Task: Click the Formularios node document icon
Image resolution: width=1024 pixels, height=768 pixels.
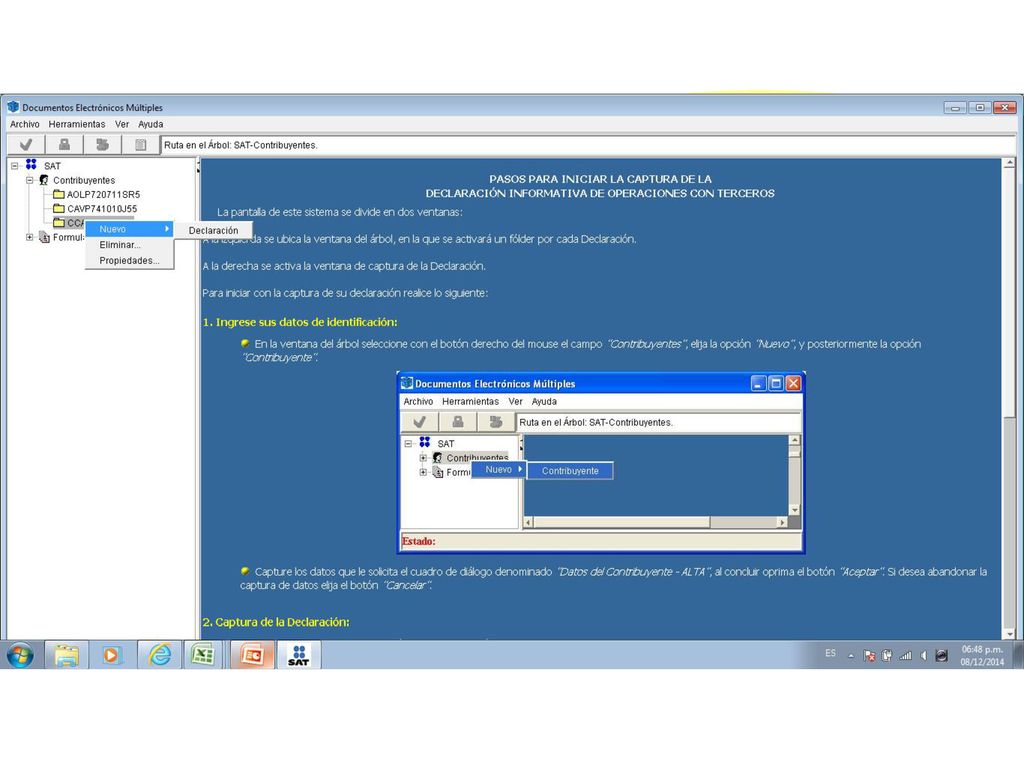Action: point(44,237)
